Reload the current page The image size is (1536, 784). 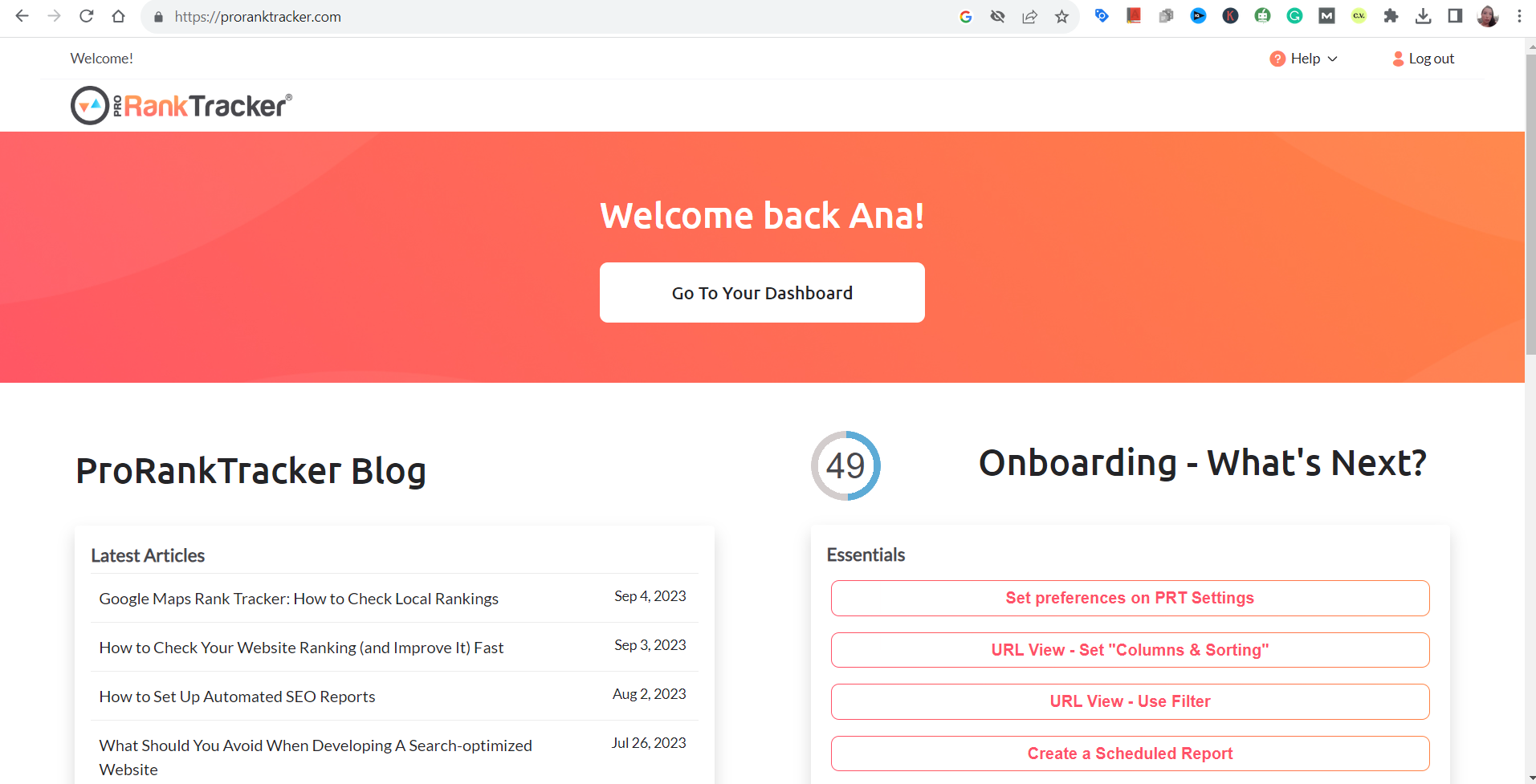[x=86, y=16]
